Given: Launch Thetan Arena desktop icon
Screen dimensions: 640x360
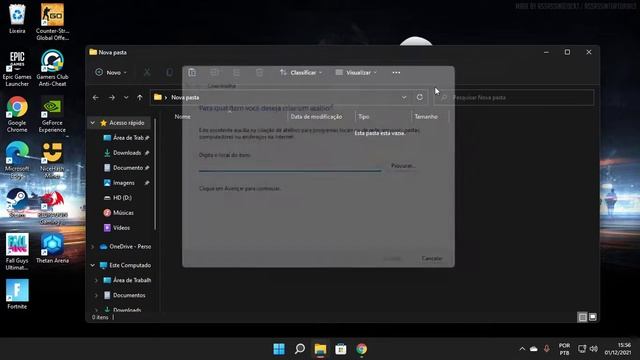Looking at the screenshot, I should click(52, 248).
